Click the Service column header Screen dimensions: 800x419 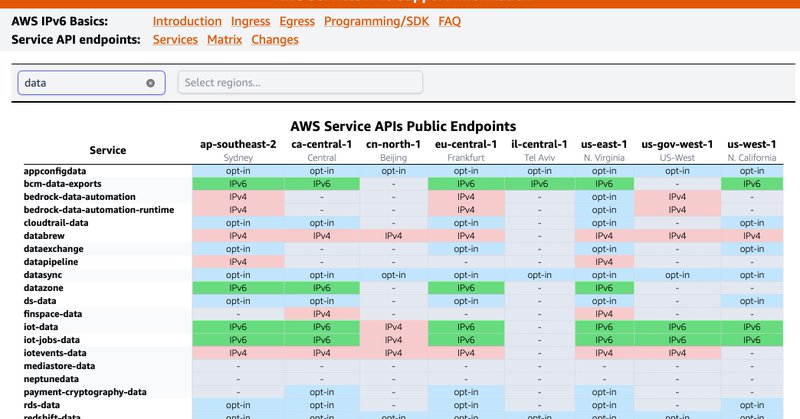108,150
